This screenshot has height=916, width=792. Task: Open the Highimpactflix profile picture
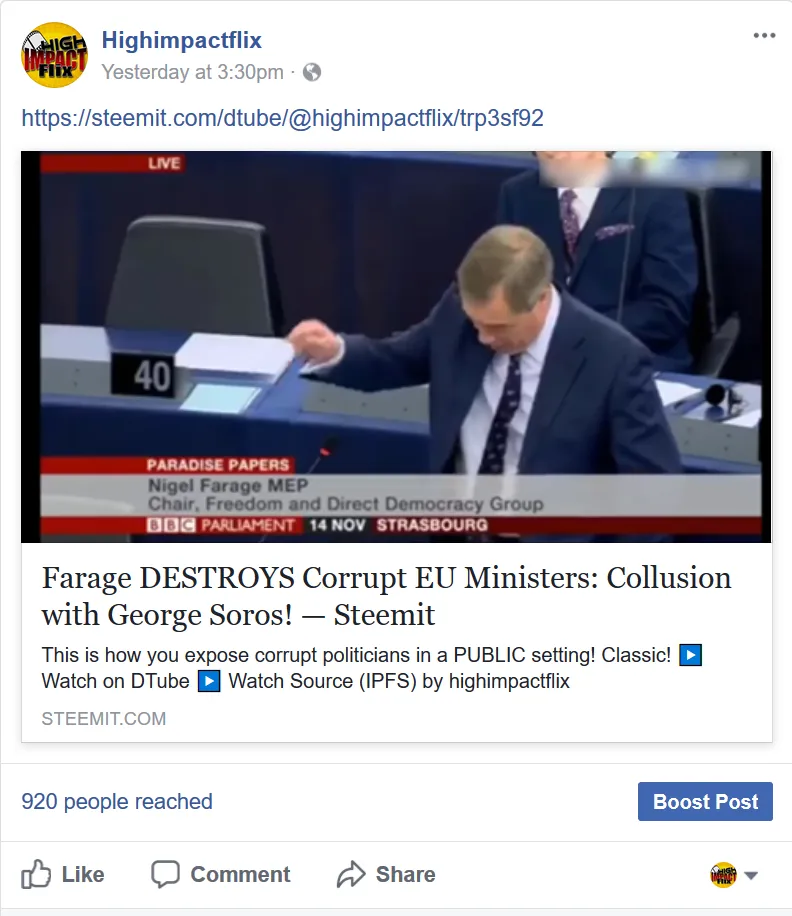pos(54,55)
